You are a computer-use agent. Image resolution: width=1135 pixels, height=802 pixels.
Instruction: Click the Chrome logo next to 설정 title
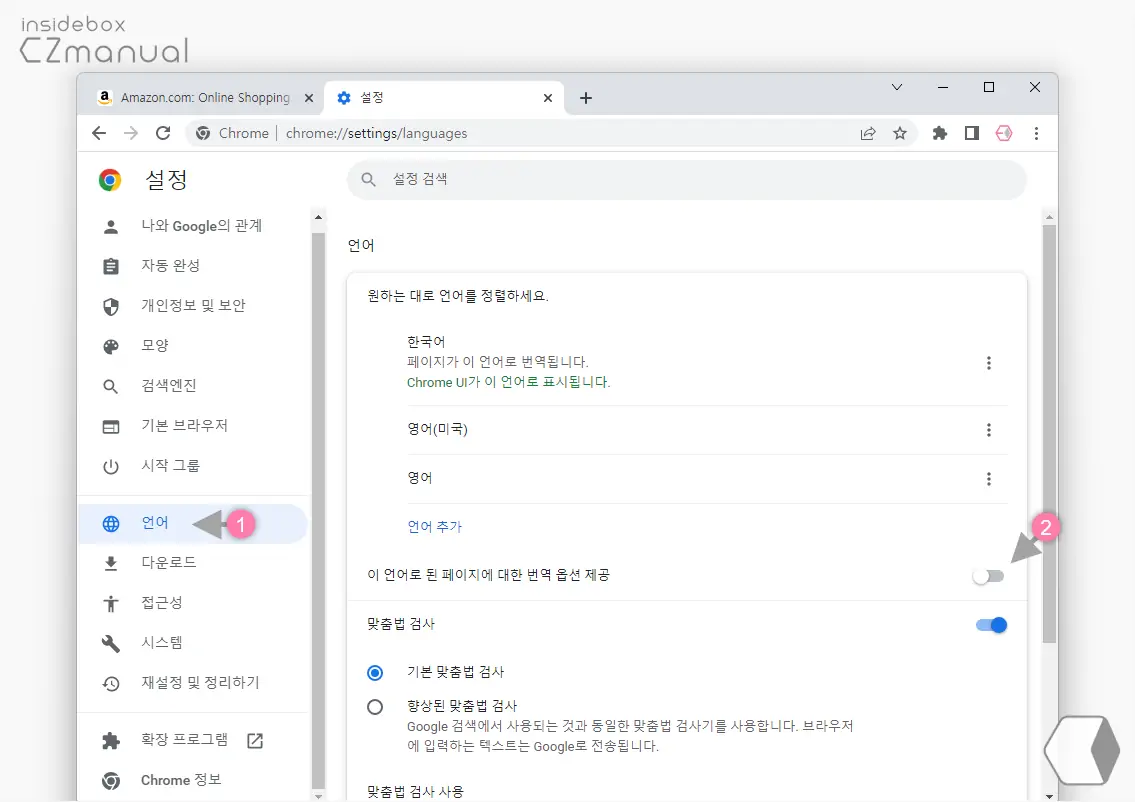110,180
